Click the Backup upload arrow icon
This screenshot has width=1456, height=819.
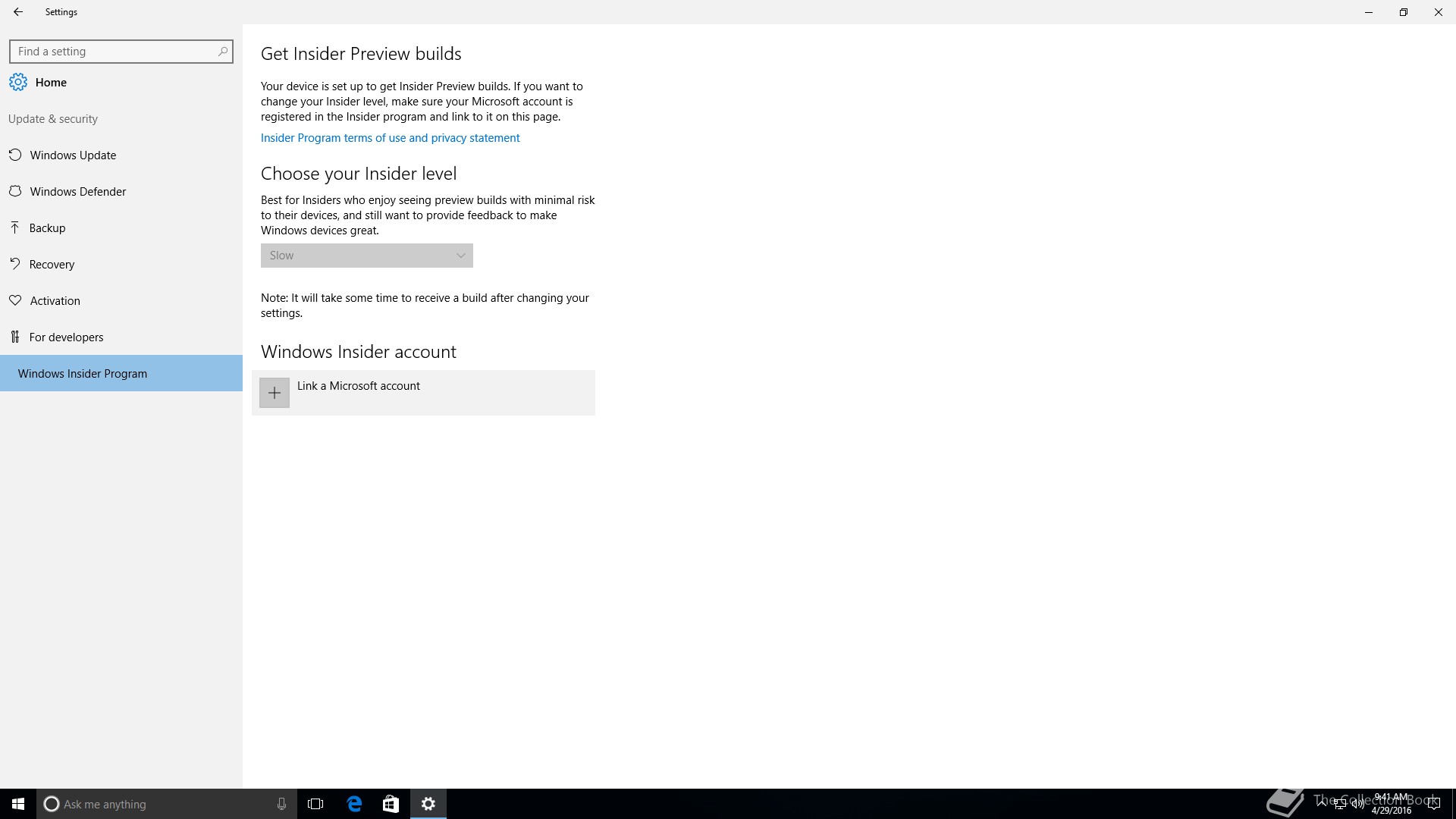15,227
